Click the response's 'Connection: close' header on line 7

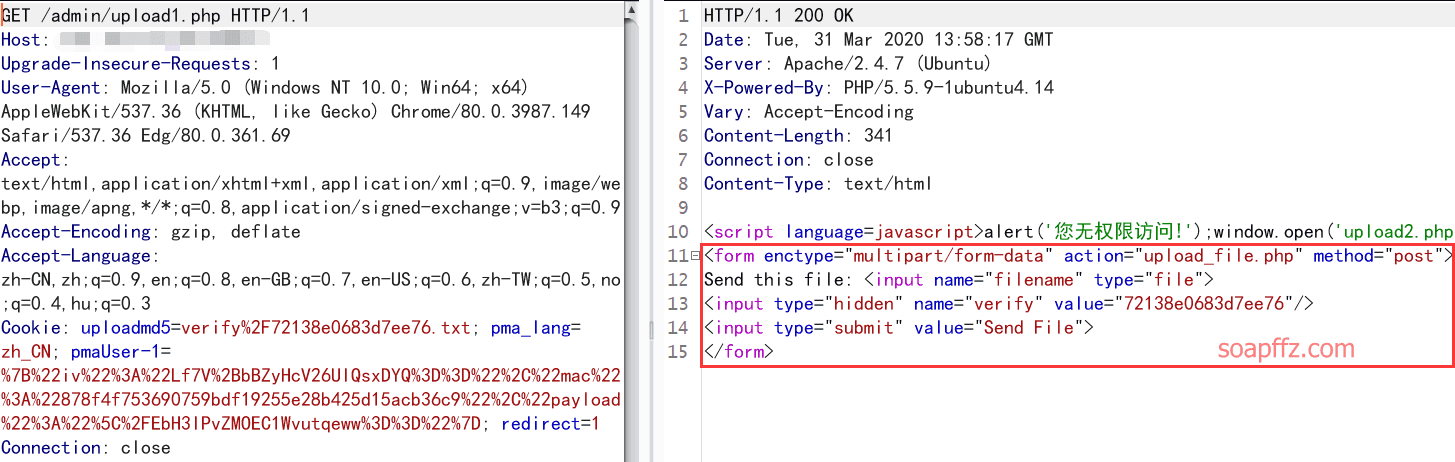789,160
